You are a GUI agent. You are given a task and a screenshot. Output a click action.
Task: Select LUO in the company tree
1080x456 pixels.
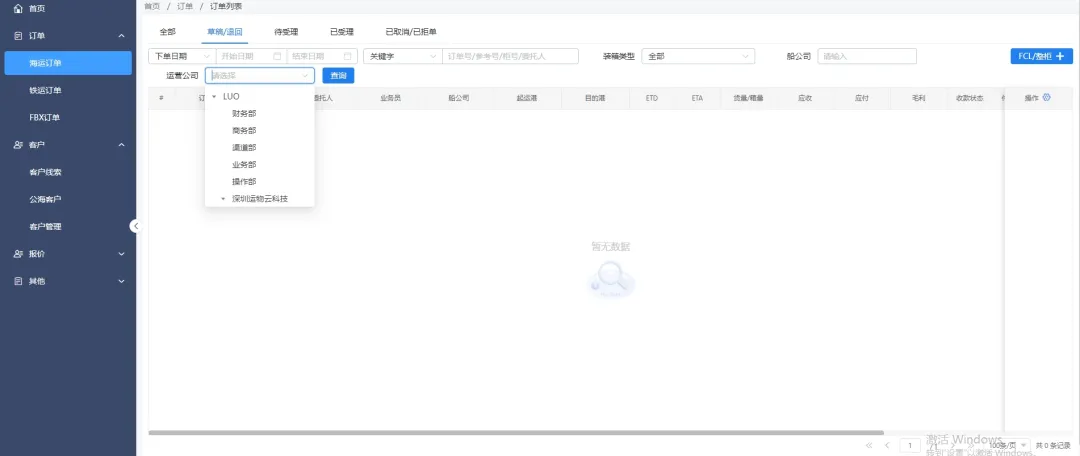click(x=231, y=96)
